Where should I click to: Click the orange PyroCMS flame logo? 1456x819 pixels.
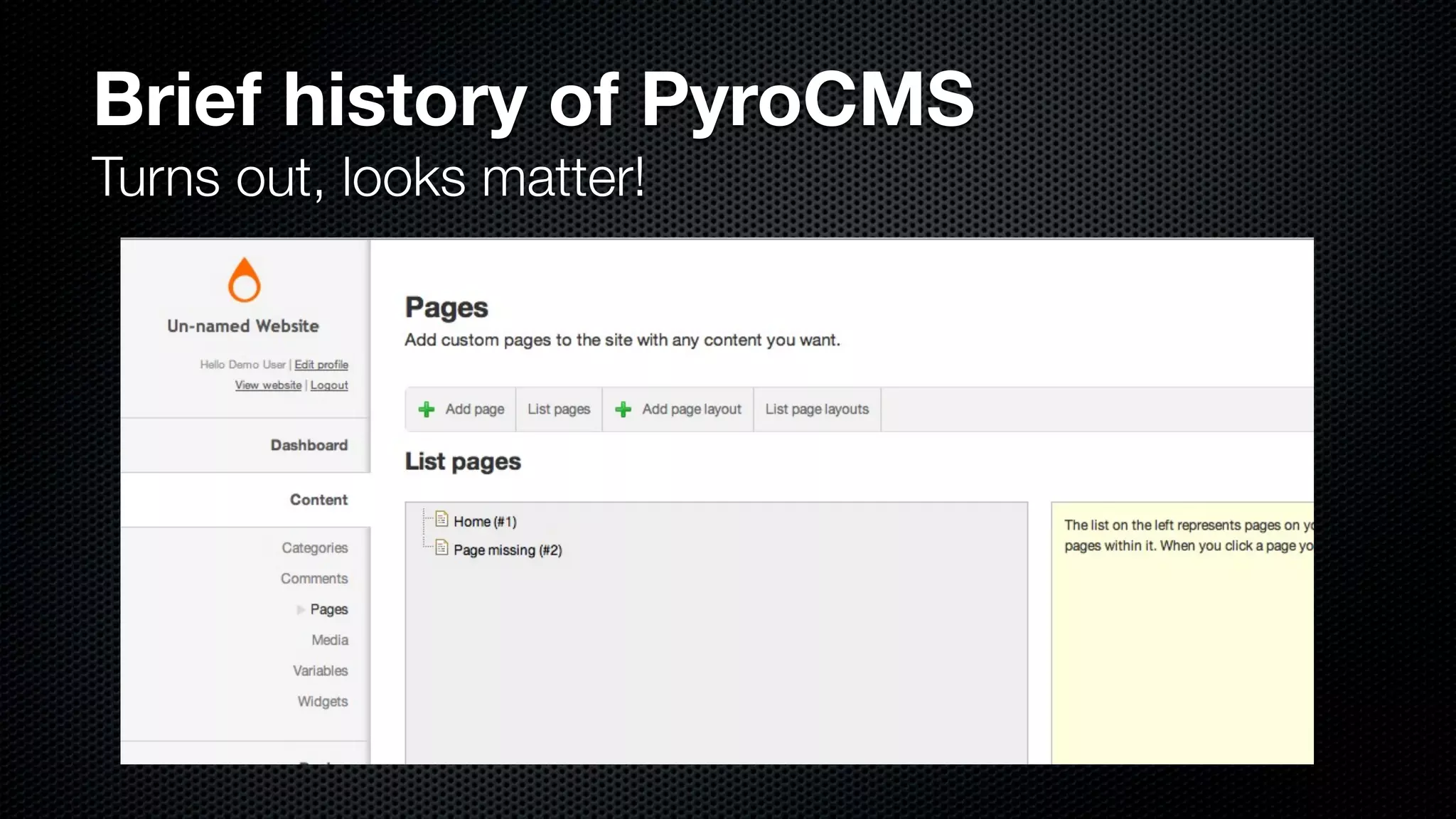pyautogui.click(x=244, y=279)
